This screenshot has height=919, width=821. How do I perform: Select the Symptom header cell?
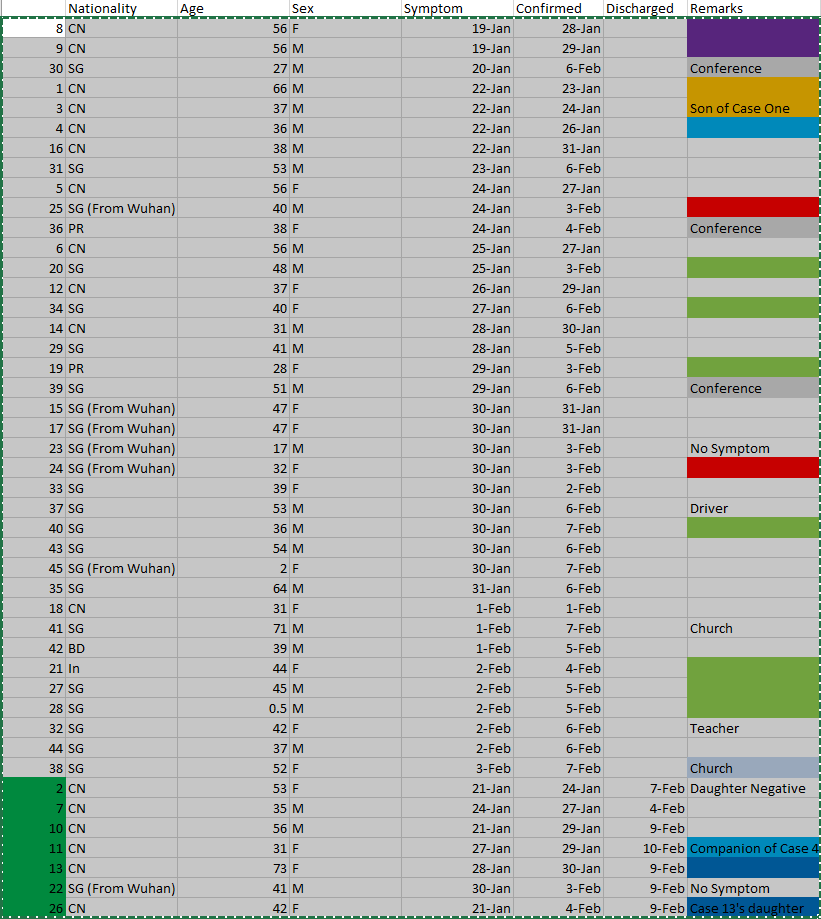(x=457, y=8)
